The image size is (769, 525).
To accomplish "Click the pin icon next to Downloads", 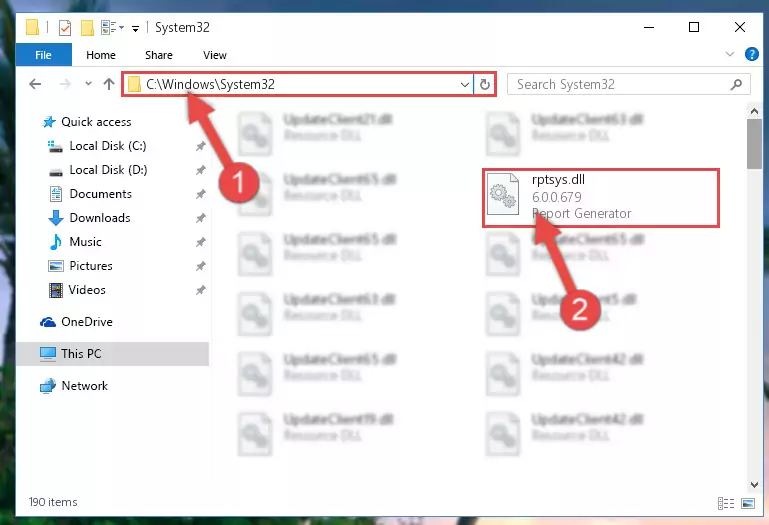I will point(201,218).
